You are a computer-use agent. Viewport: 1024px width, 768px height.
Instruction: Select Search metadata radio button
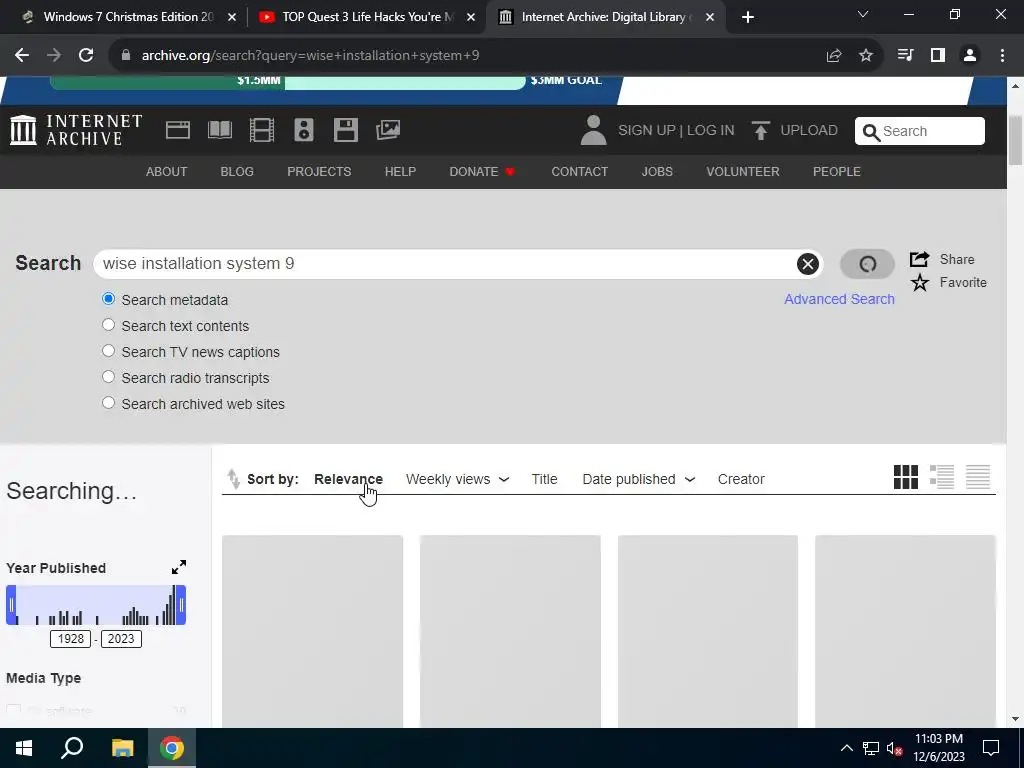(108, 299)
